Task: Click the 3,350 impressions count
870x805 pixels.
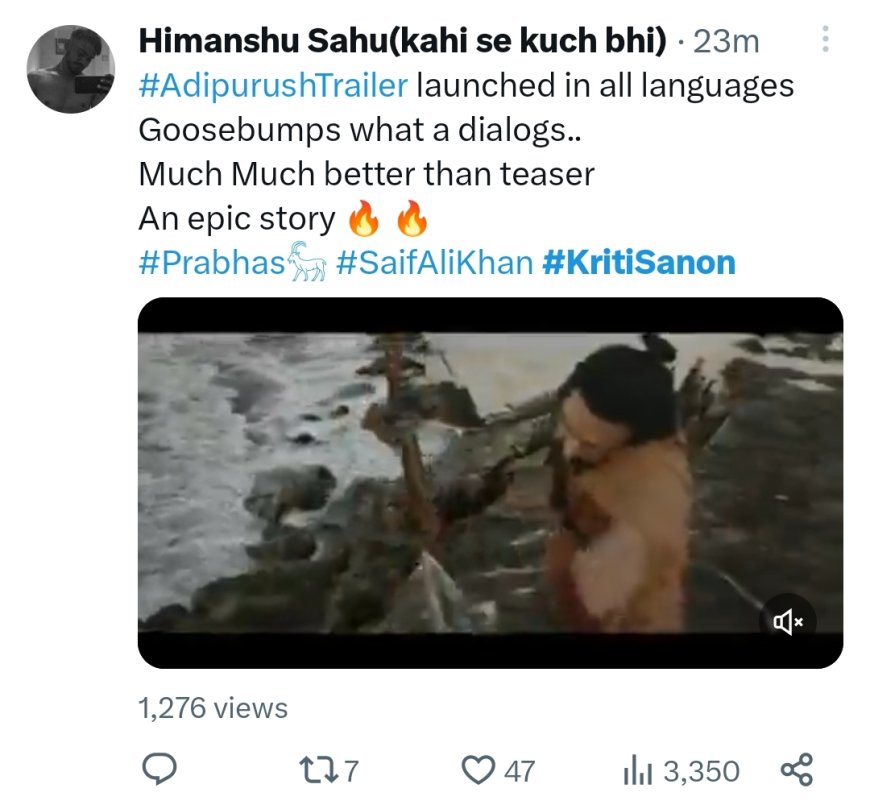Action: [702, 771]
